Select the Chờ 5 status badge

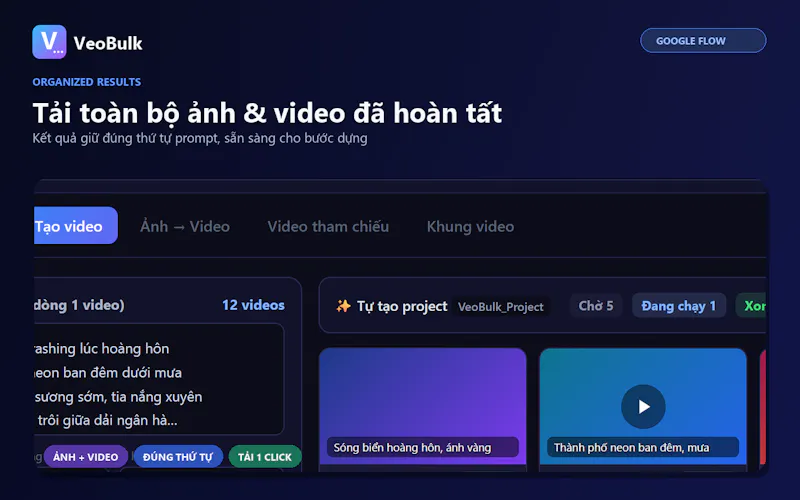pos(596,306)
